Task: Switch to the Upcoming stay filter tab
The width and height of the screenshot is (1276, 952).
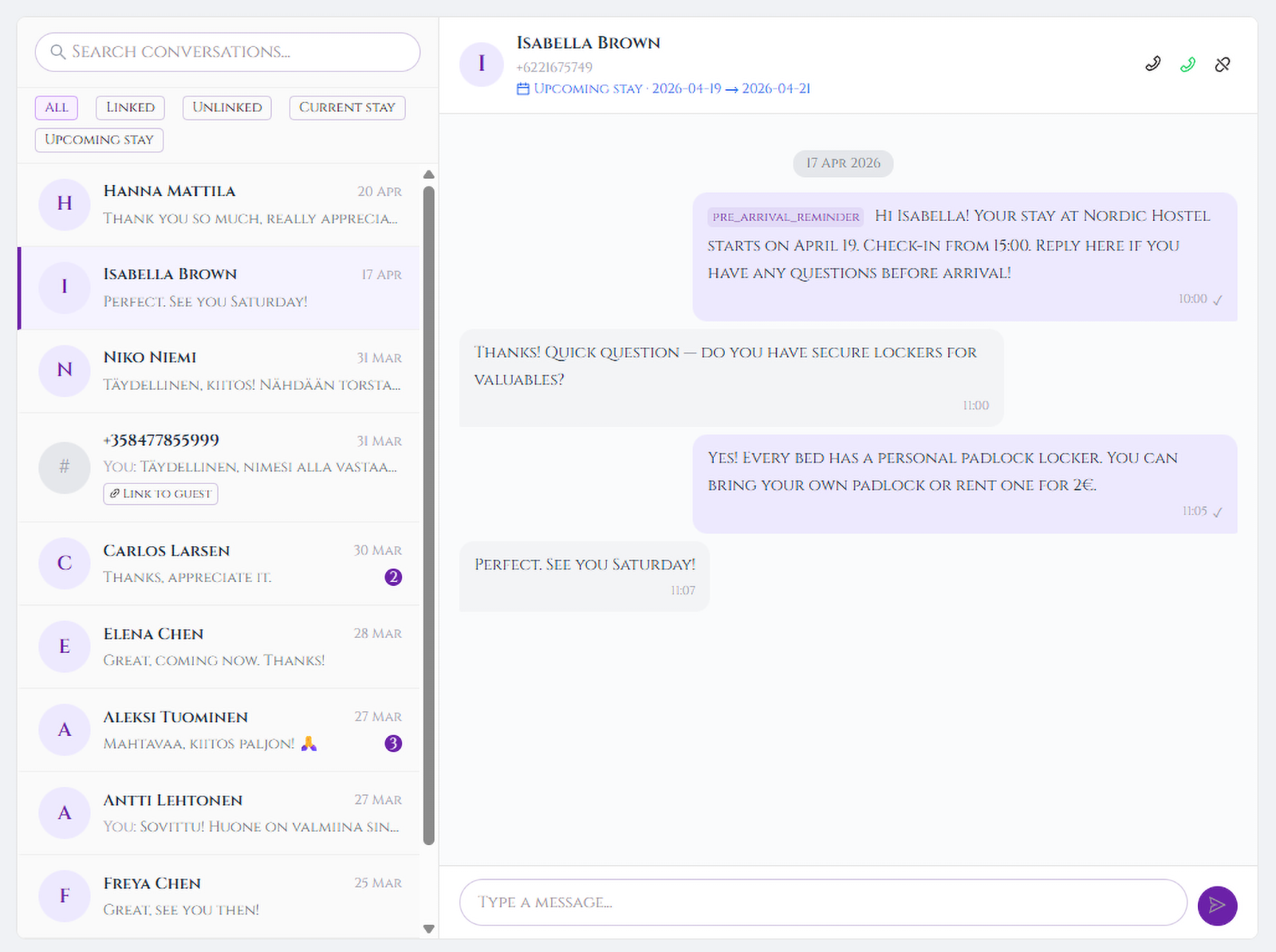Action: 98,140
